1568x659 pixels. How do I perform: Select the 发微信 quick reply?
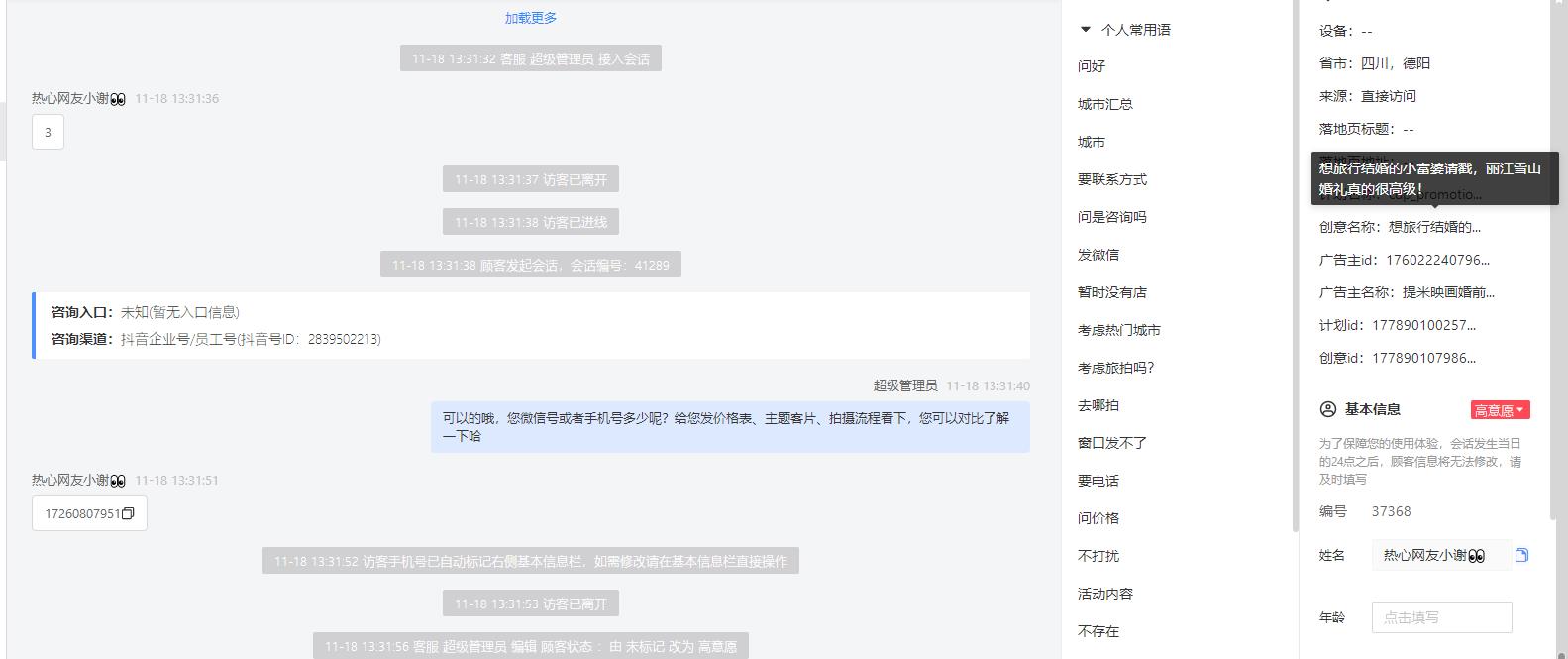click(1098, 255)
